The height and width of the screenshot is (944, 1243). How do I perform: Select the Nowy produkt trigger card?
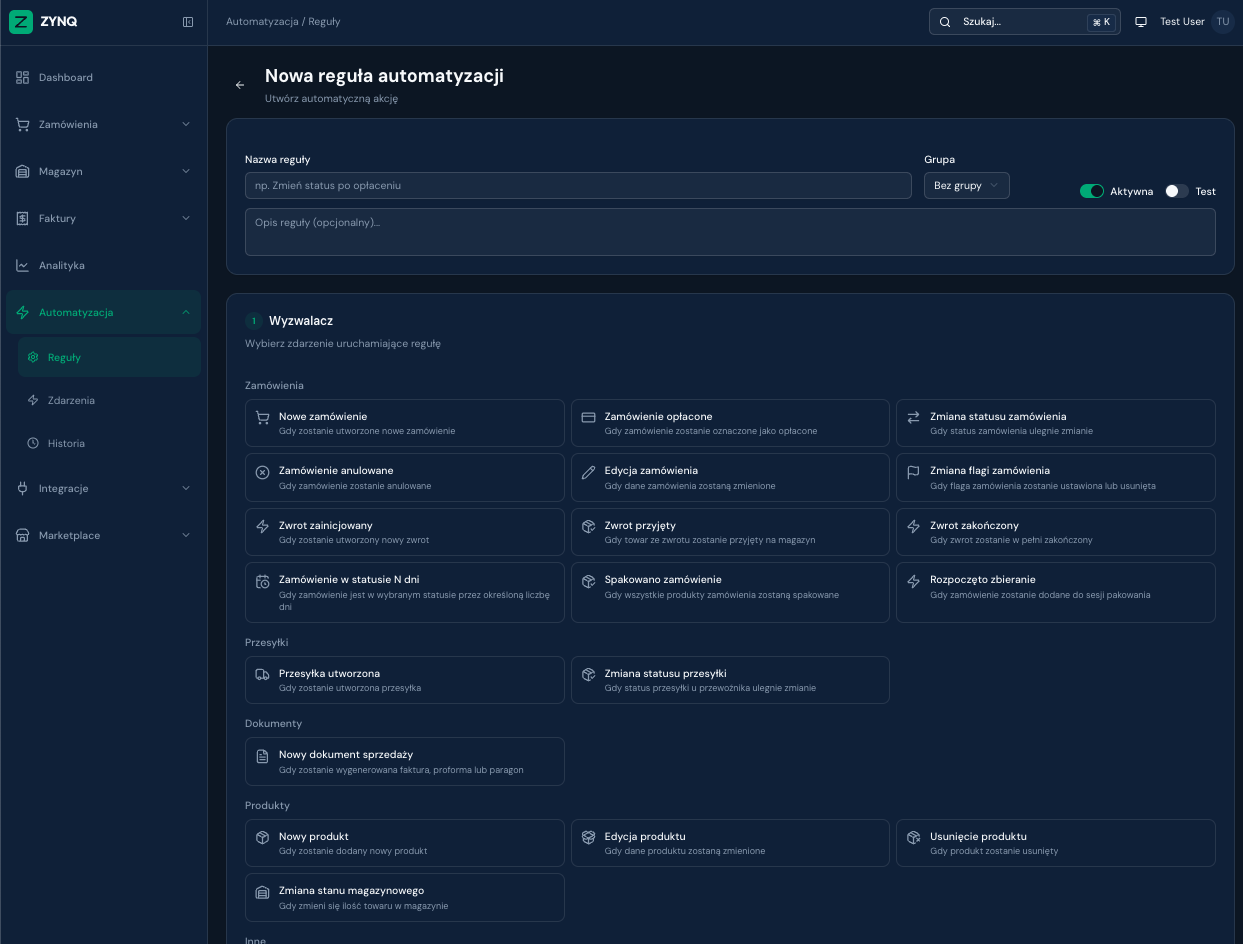[405, 843]
